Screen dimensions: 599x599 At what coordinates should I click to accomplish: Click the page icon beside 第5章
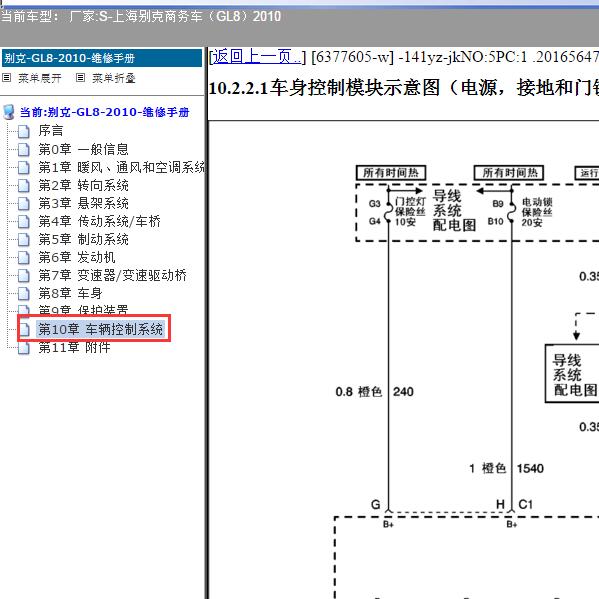[x=24, y=240]
